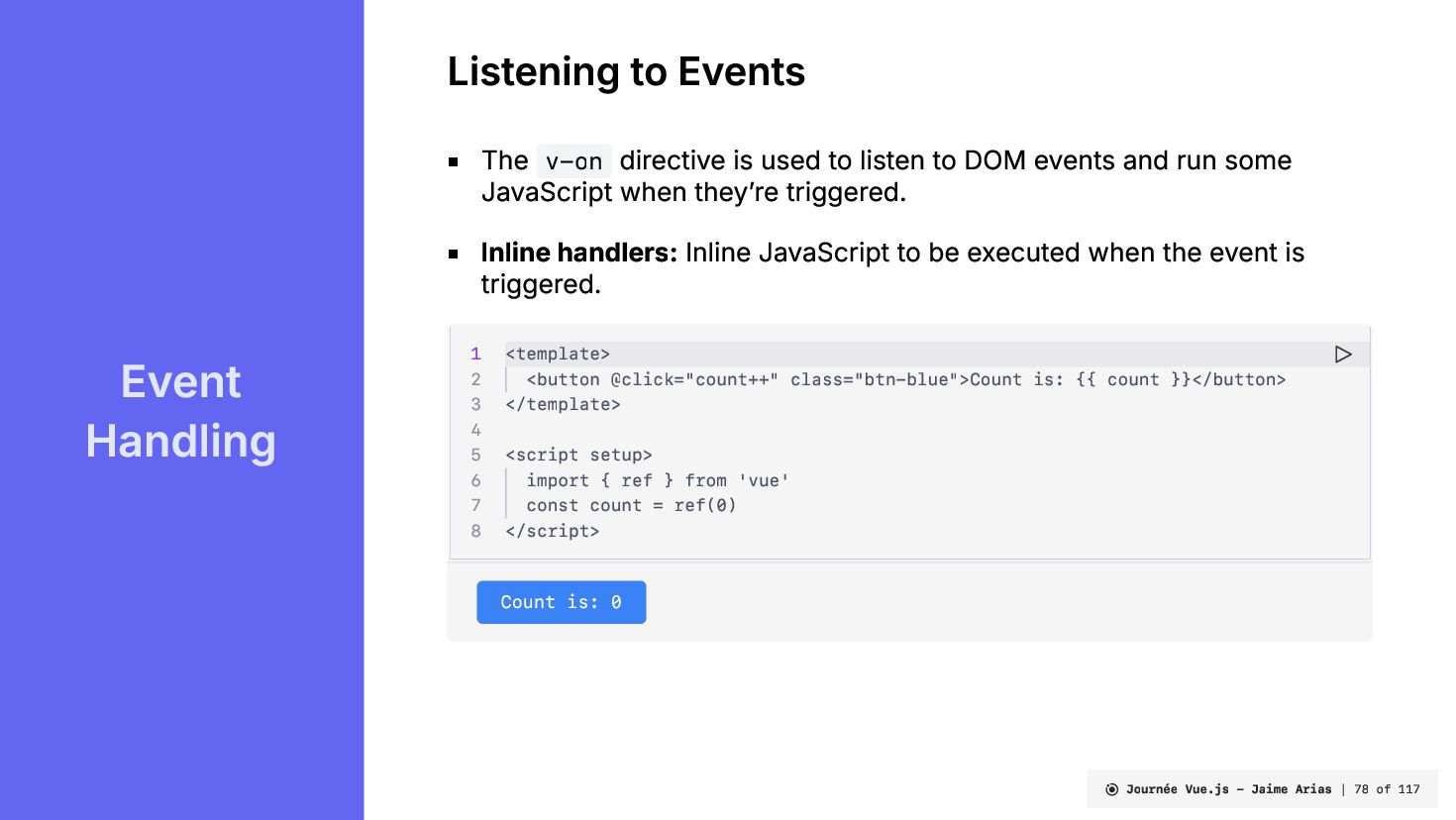Click the 'Count is: 0' button
This screenshot has height=820, width=1456.
coord(562,602)
